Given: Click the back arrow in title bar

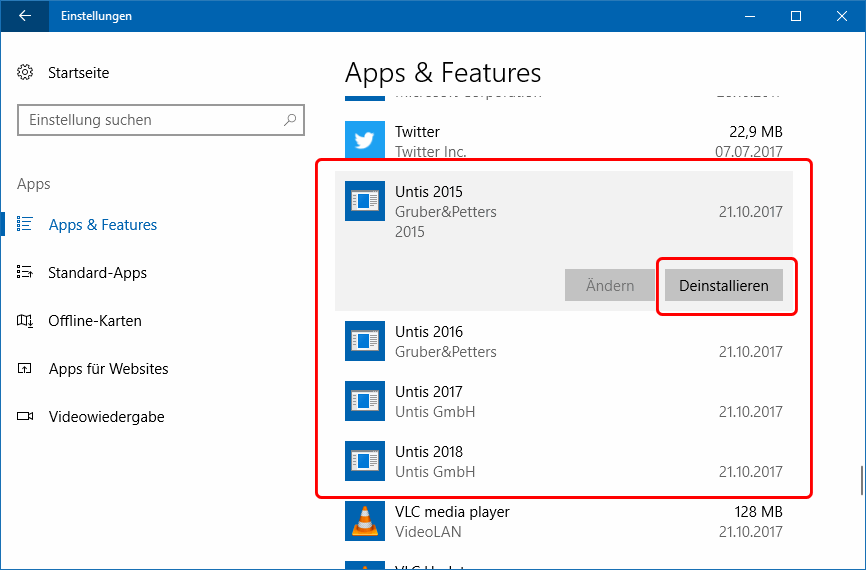Looking at the screenshot, I should click(24, 16).
